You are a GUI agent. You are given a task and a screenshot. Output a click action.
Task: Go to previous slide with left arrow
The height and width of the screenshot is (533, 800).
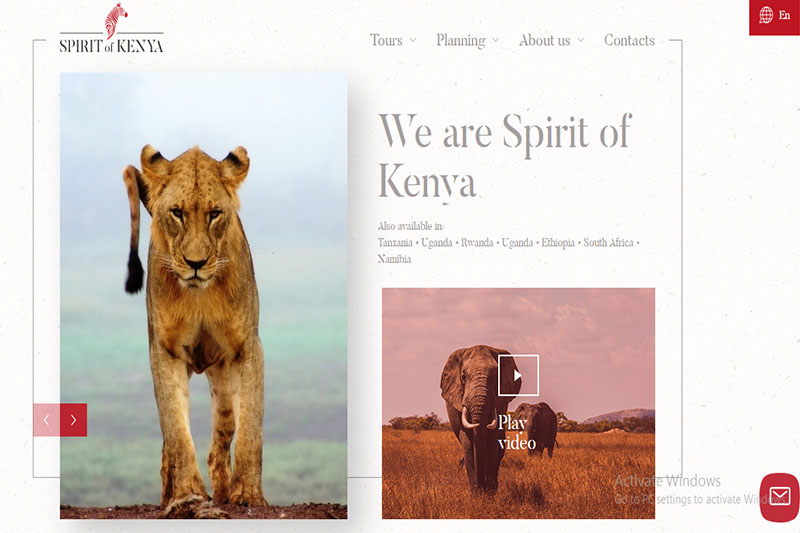tap(46, 420)
